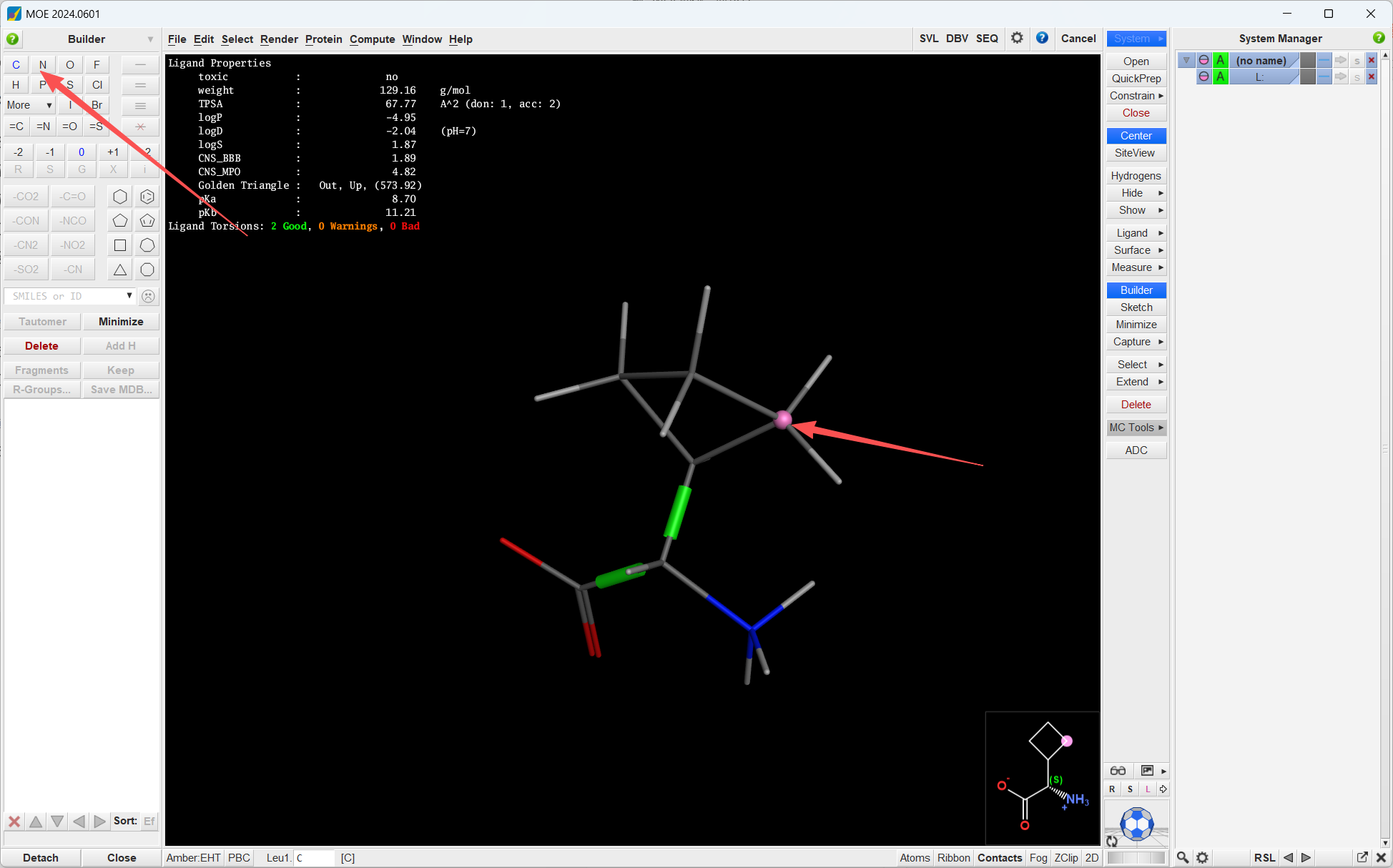This screenshot has width=1393, height=868.
Task: Expand the SMILES or ID dropdown arrow
Action: pos(129,296)
